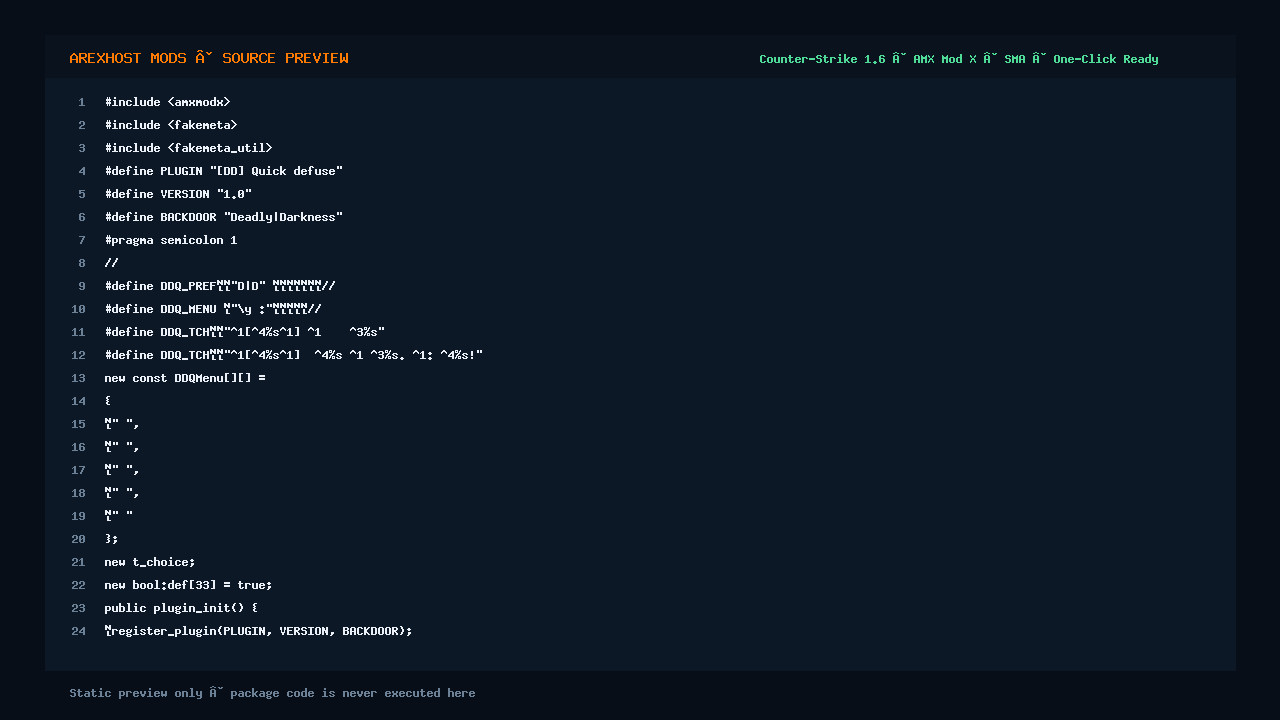Click the '#define BACKDOOR "Deadly|Darkness"' line
The image size is (1280, 720).
pyautogui.click(x=224, y=217)
